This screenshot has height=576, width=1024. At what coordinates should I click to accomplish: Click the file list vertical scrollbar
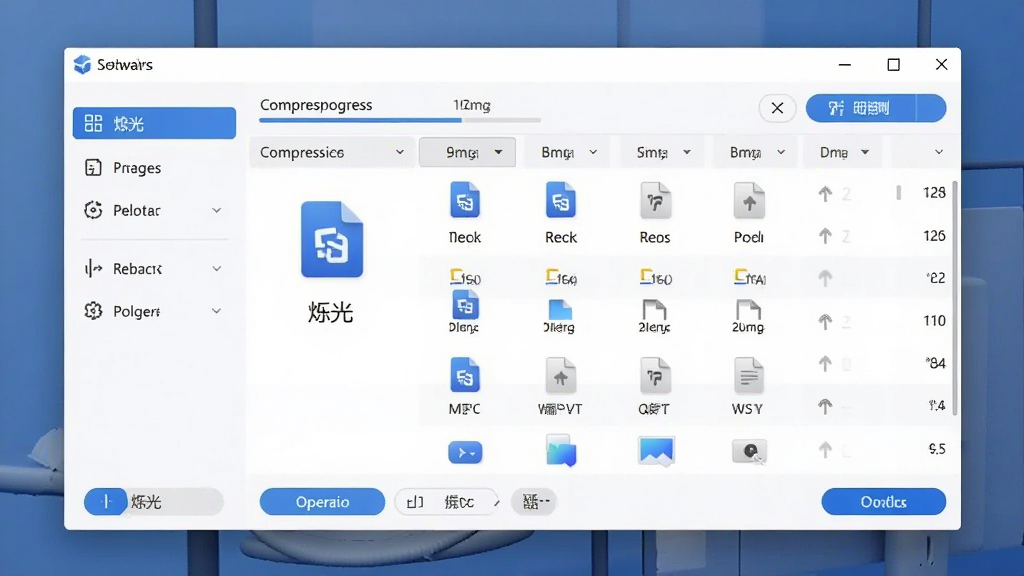coord(955,298)
